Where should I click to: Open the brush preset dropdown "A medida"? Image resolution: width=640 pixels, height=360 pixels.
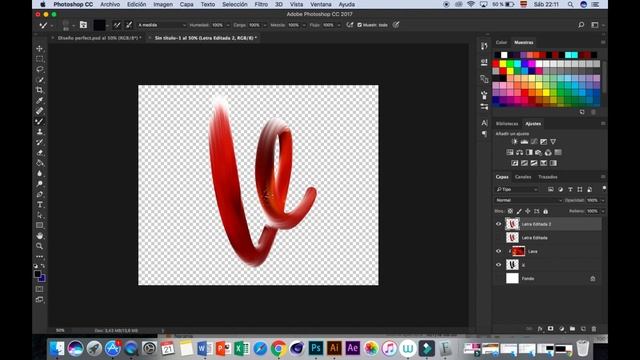tap(162, 25)
